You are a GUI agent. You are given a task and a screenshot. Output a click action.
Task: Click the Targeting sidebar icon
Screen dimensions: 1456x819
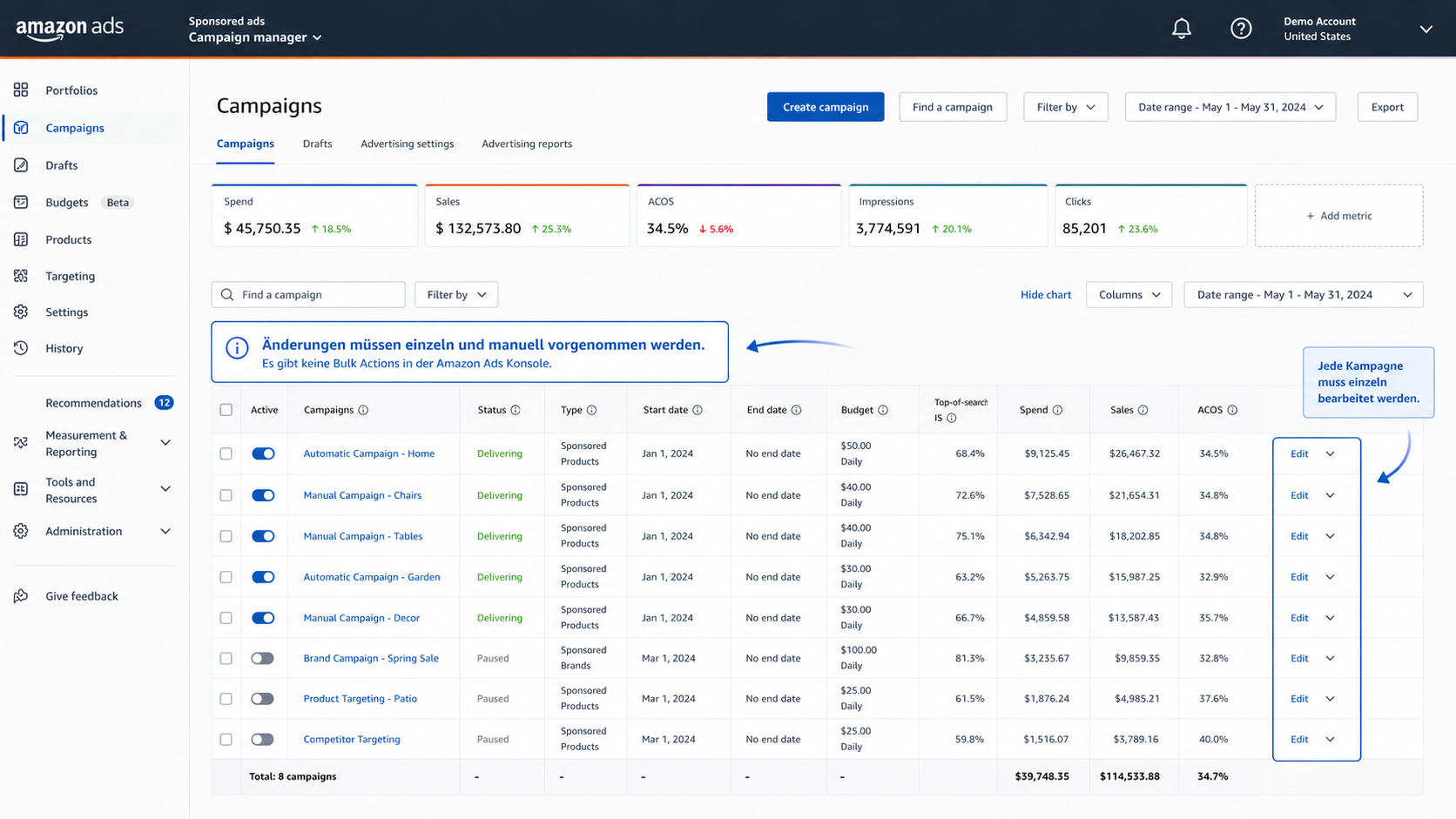(x=21, y=276)
